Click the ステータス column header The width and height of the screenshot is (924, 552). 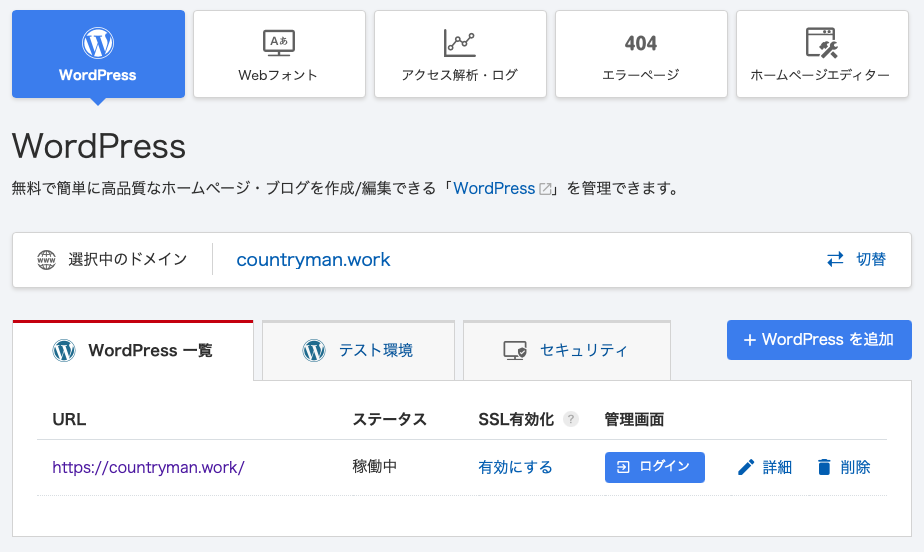(x=390, y=419)
